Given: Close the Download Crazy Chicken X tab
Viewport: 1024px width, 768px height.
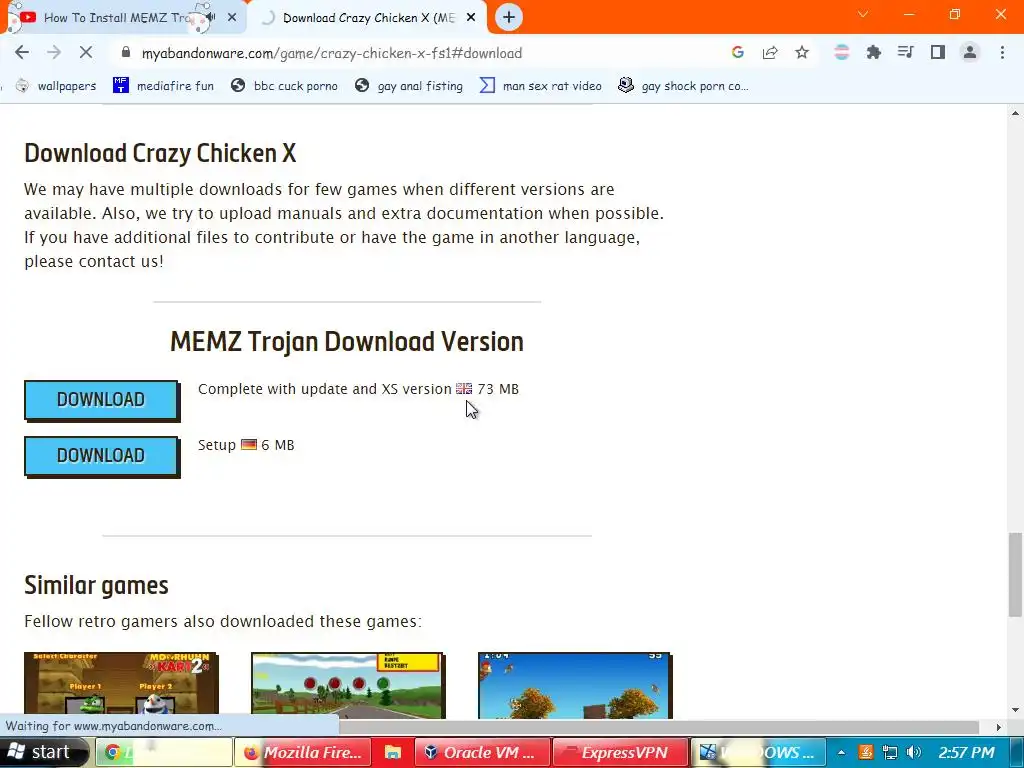Looking at the screenshot, I should [x=471, y=18].
